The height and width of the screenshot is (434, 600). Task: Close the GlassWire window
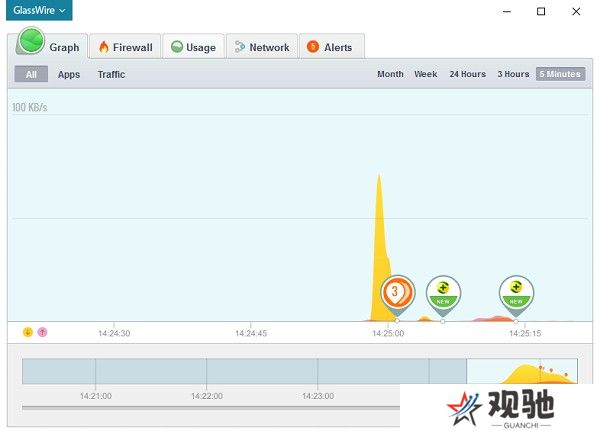pyautogui.click(x=576, y=11)
